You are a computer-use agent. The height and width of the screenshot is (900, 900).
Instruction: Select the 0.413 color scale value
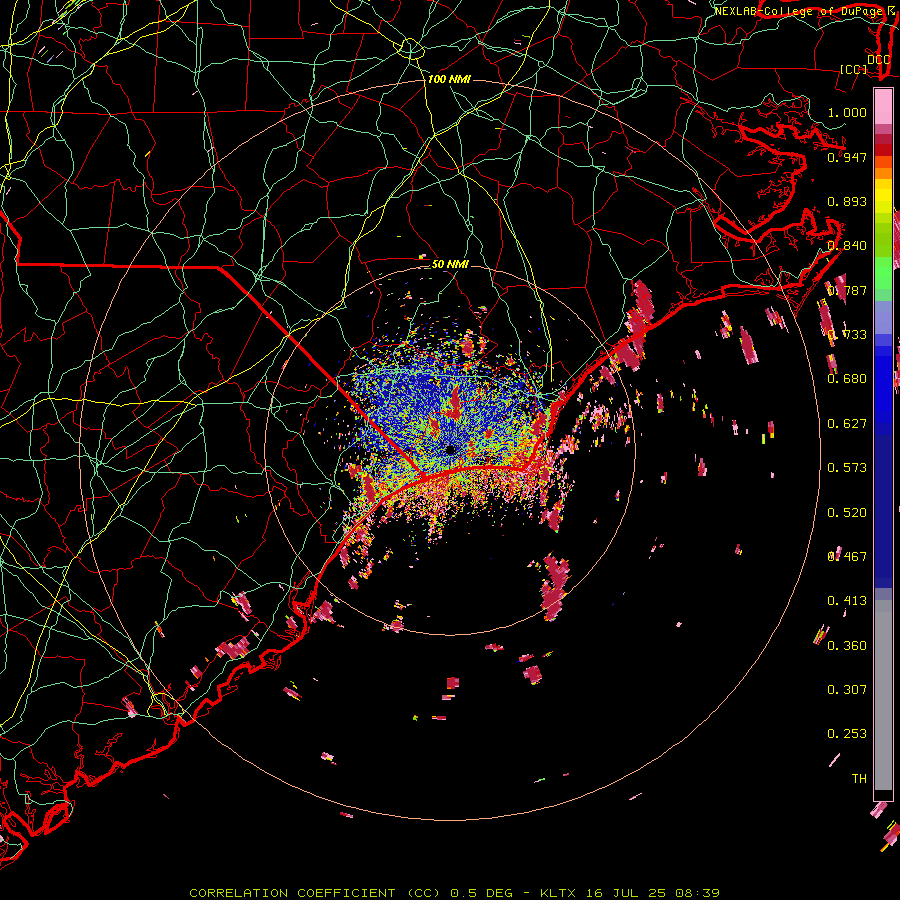point(847,601)
